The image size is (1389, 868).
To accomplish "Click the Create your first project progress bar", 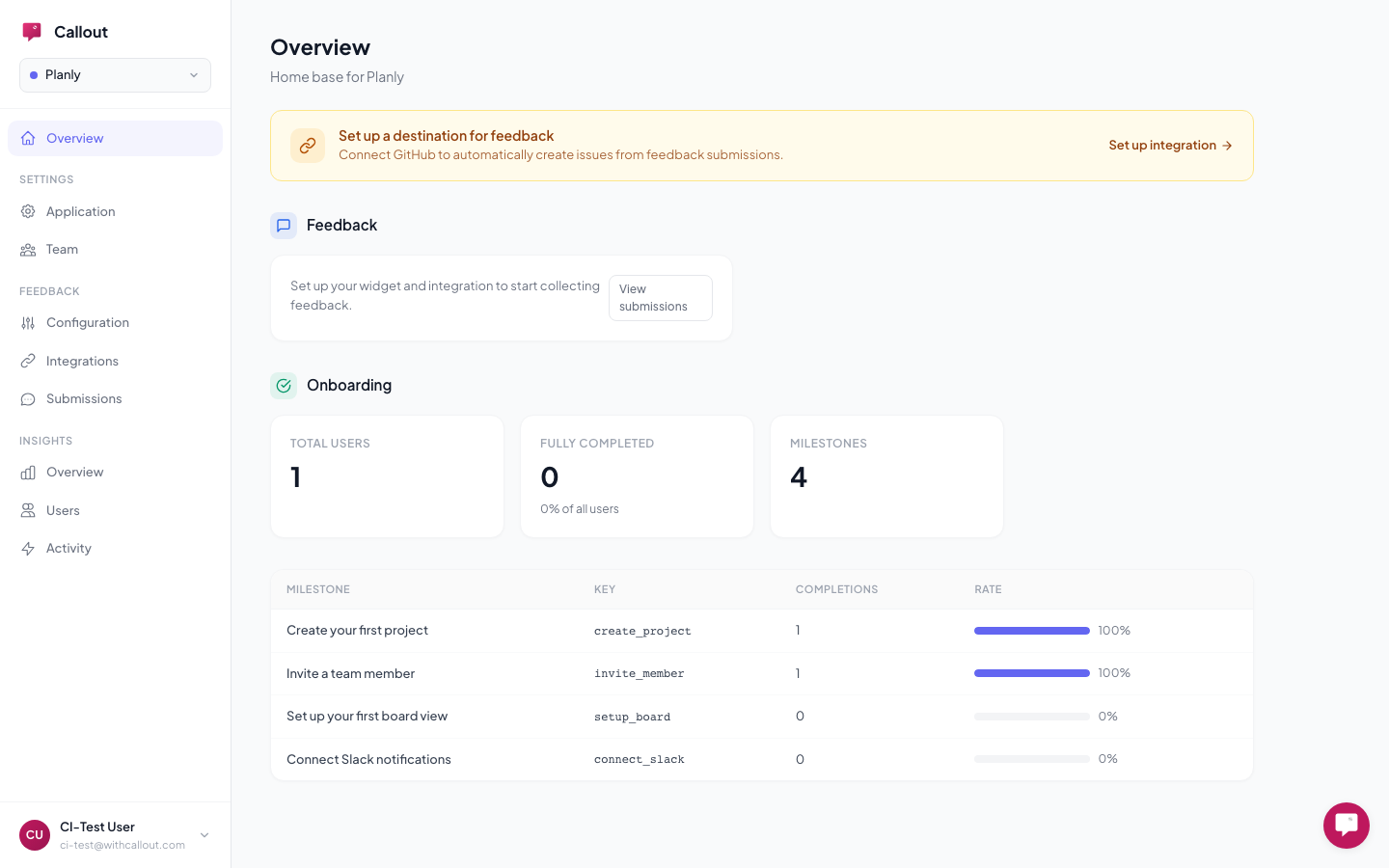I will click(1031, 631).
